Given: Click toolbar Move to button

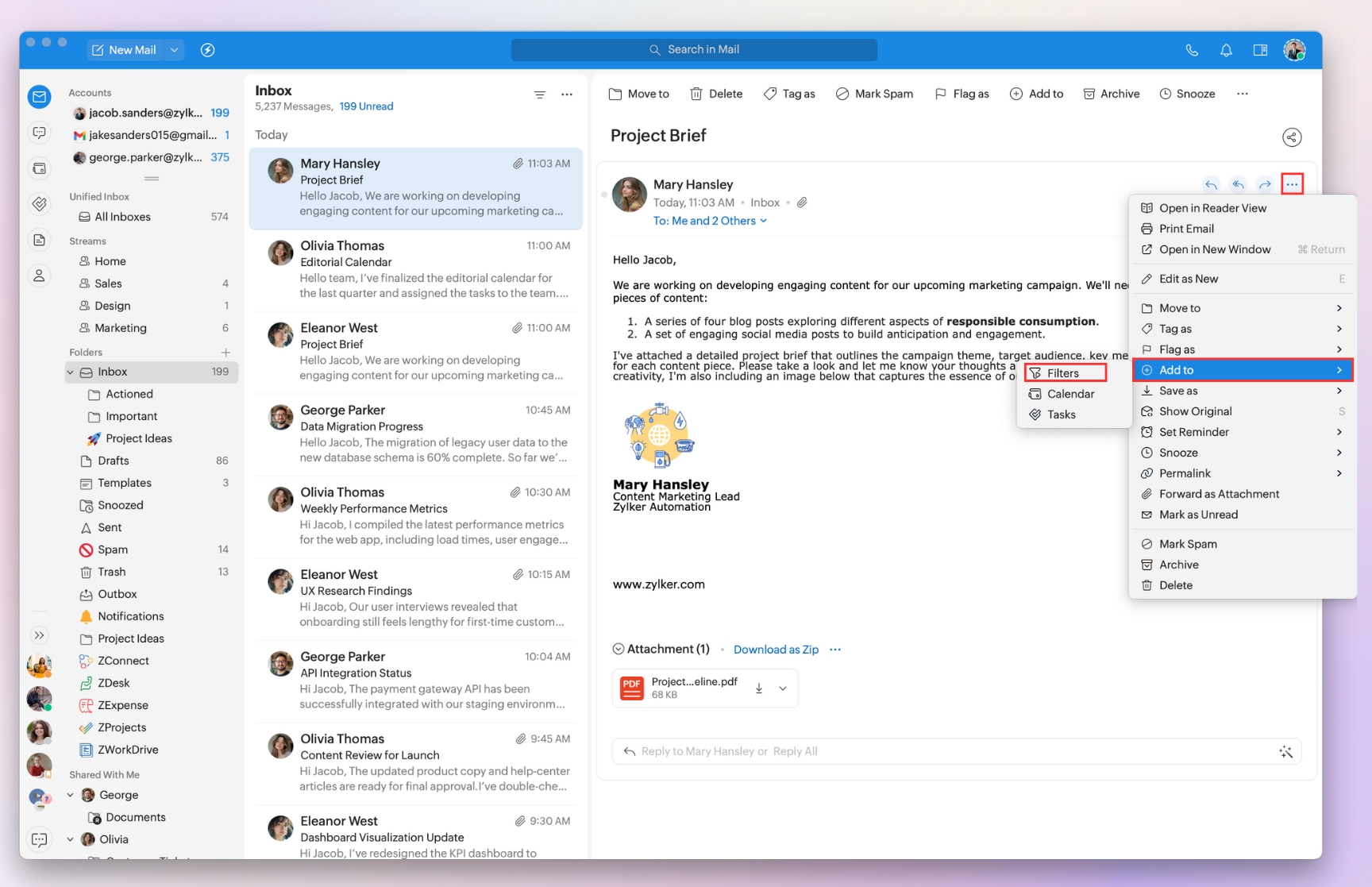Looking at the screenshot, I should 639,94.
